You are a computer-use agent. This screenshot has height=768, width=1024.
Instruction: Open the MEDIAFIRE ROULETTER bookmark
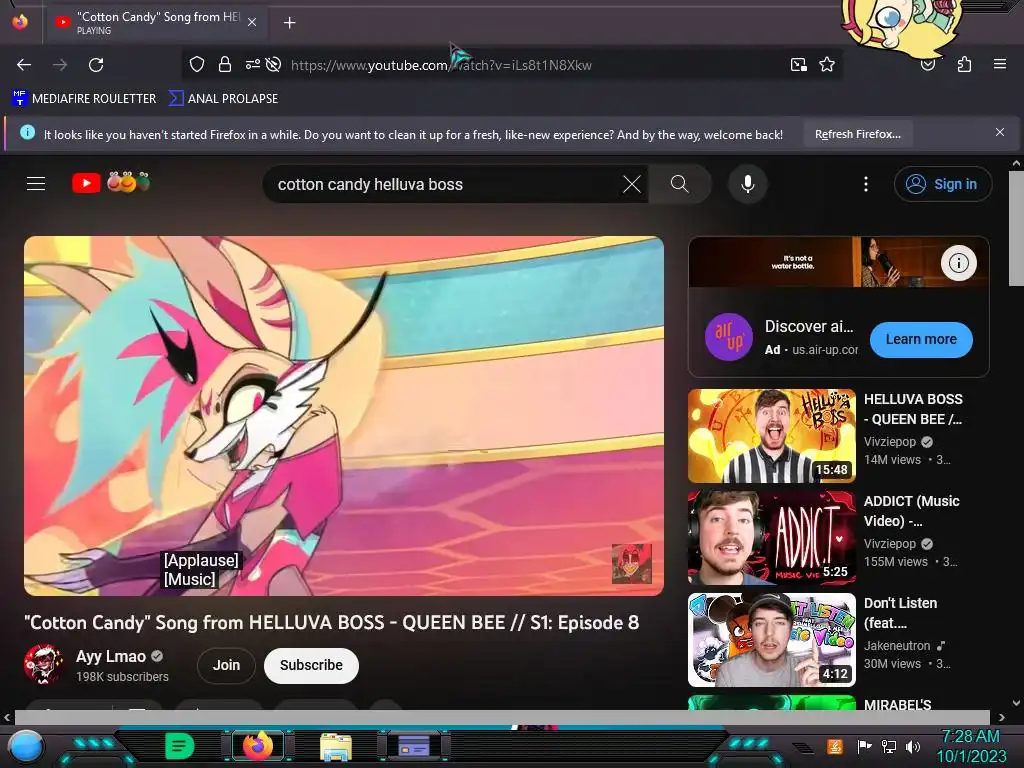point(84,99)
